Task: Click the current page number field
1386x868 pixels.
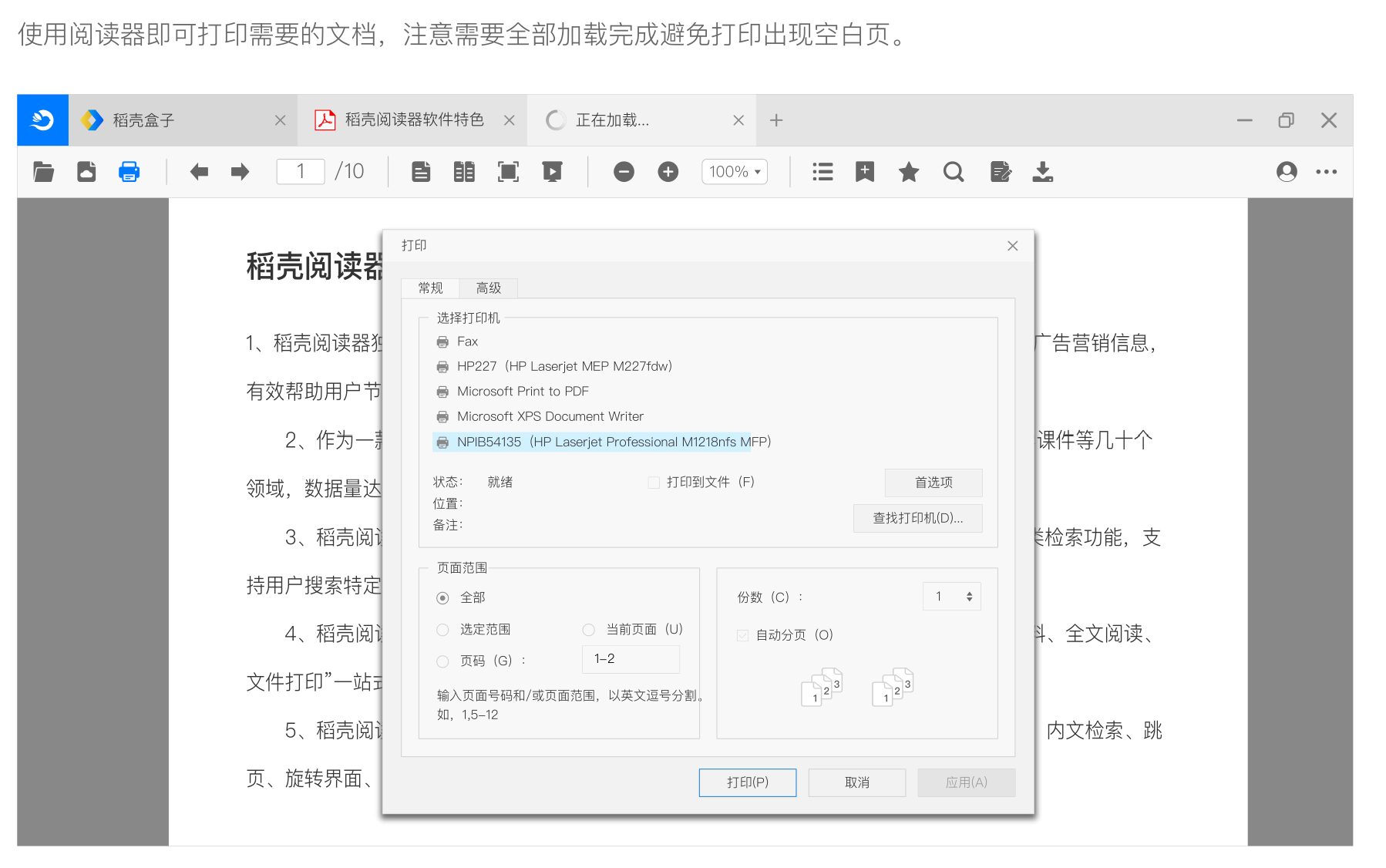Action: (x=301, y=171)
